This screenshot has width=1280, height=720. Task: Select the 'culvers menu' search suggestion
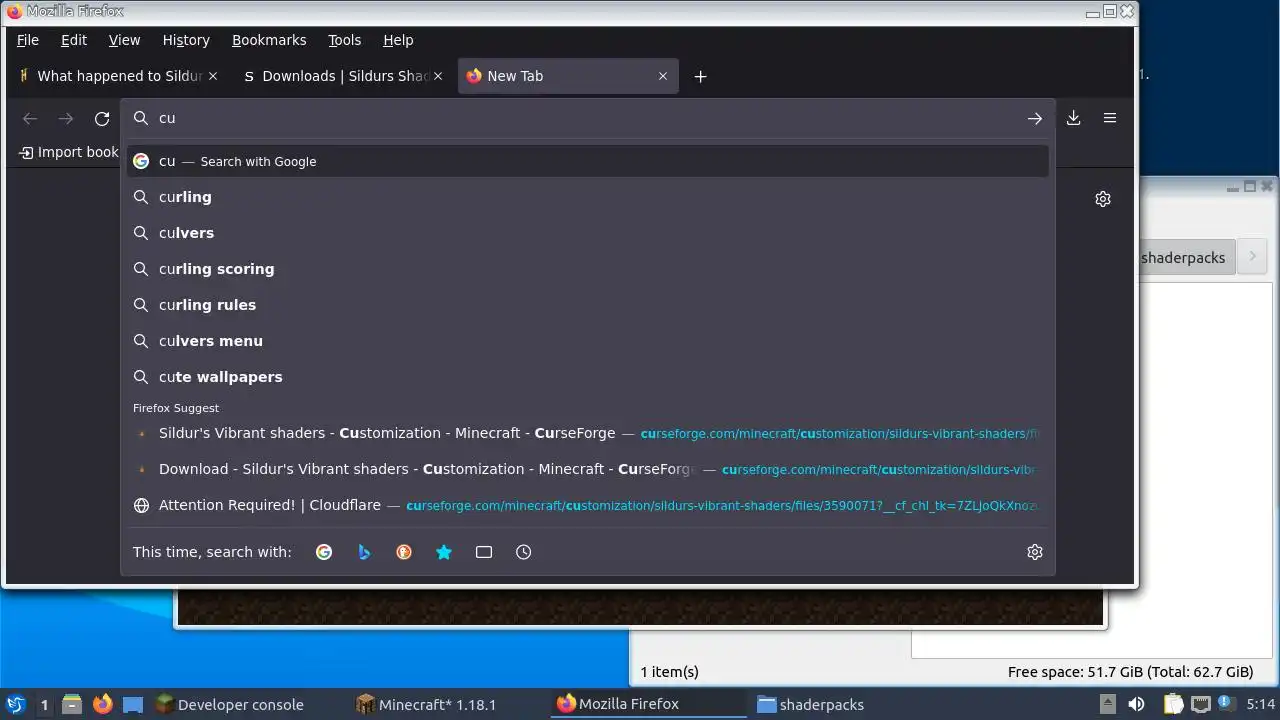click(588, 341)
